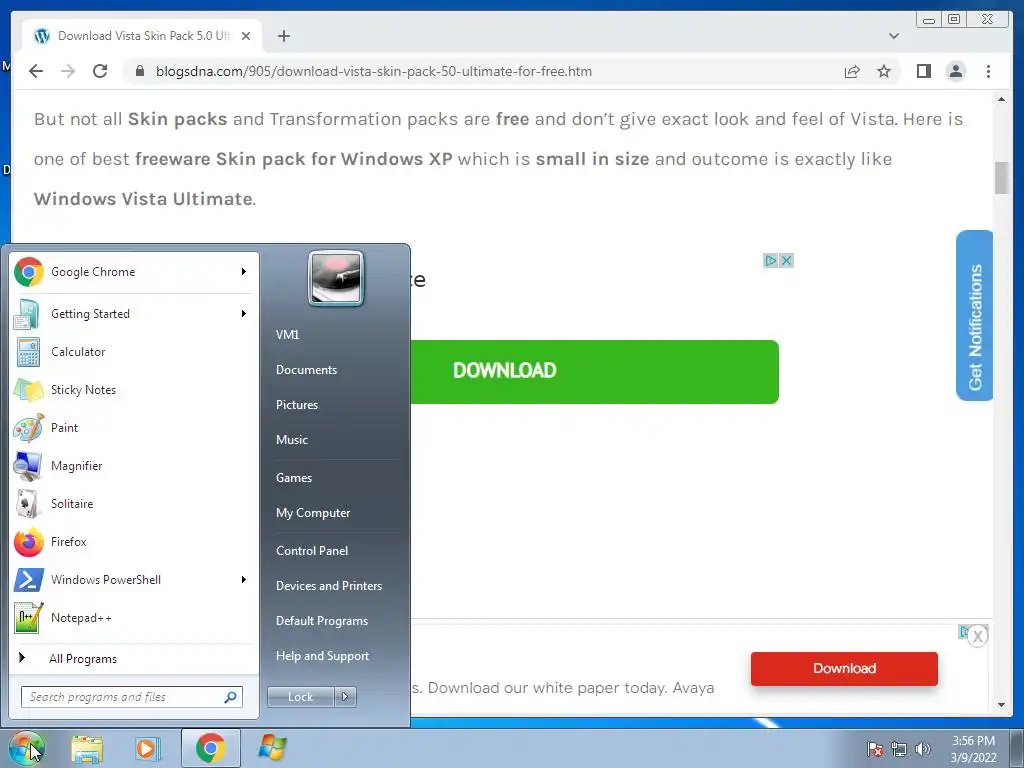Screen dimensions: 1024x768
Task: Click the volume speaker tray icon
Action: pyautogui.click(x=922, y=749)
